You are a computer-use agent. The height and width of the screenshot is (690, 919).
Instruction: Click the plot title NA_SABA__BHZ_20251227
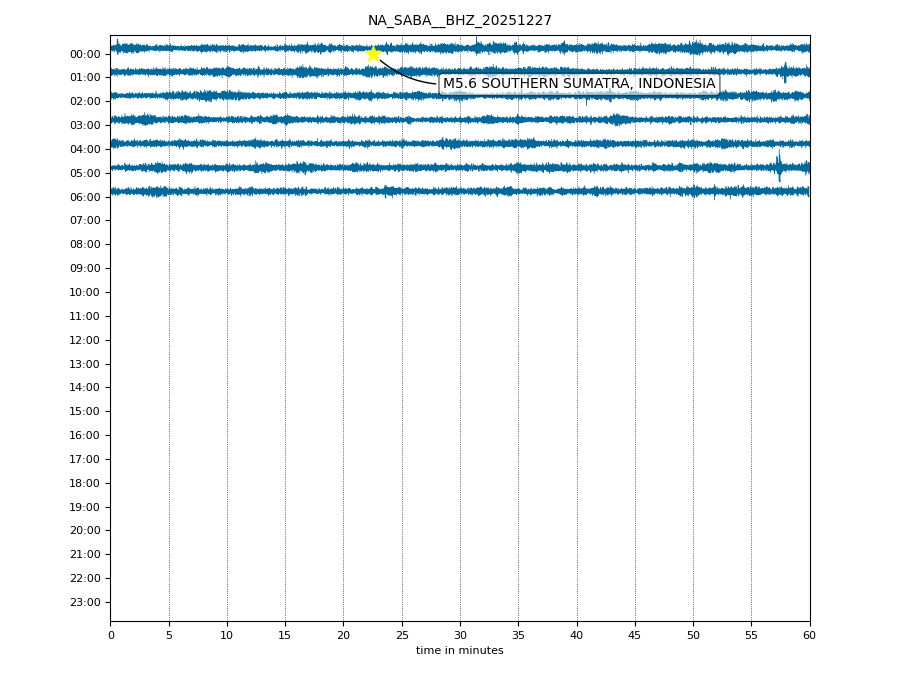pos(459,21)
